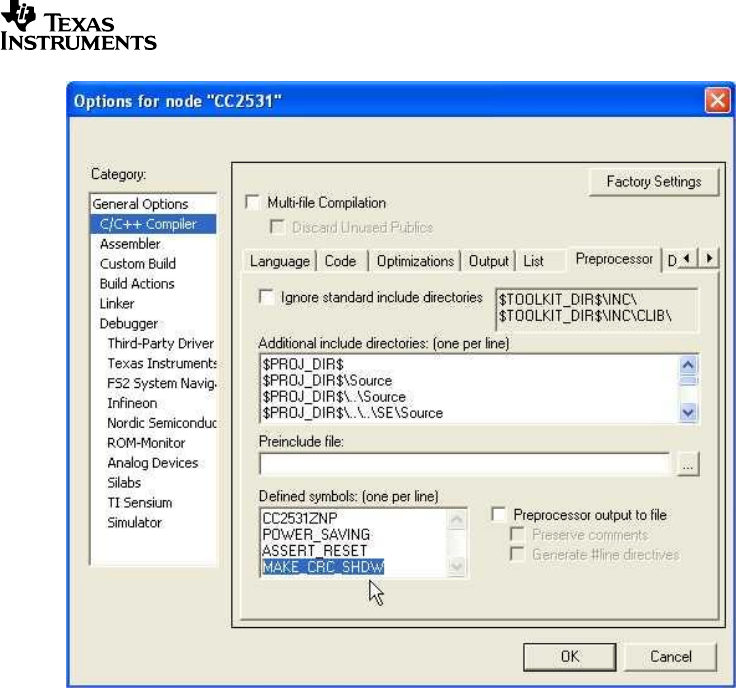This screenshot has width=736, height=688.
Task: Switch to the Language tab
Action: (x=280, y=261)
